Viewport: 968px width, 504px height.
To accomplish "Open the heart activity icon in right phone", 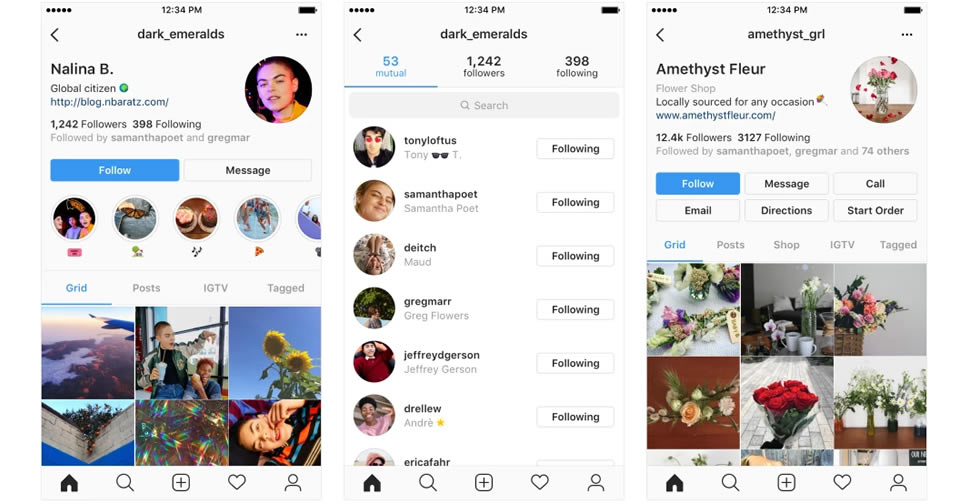I will (x=842, y=482).
